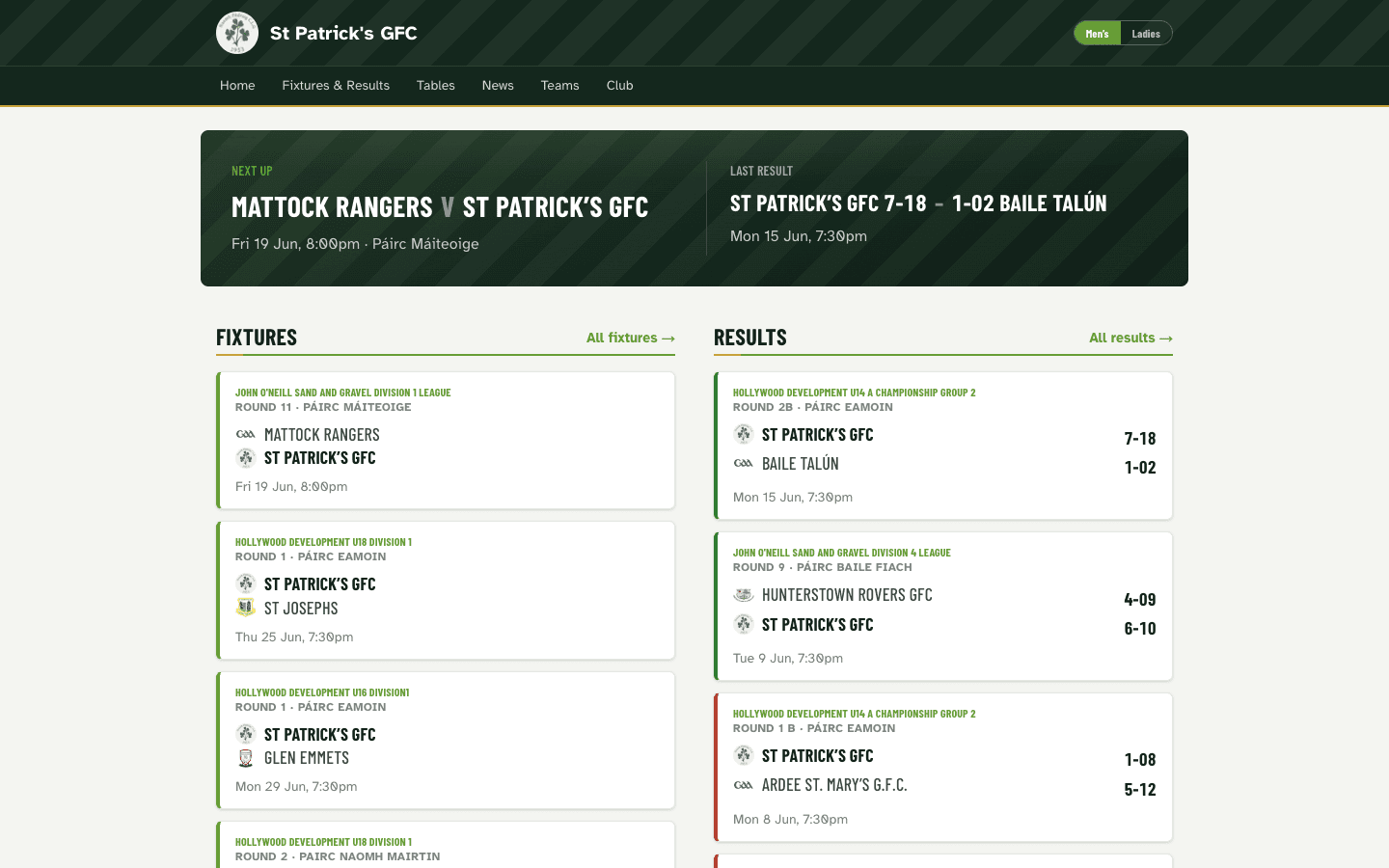
Task: Click the 'Mon 8 Jun, 7:30pm' result date
Action: pos(790,819)
